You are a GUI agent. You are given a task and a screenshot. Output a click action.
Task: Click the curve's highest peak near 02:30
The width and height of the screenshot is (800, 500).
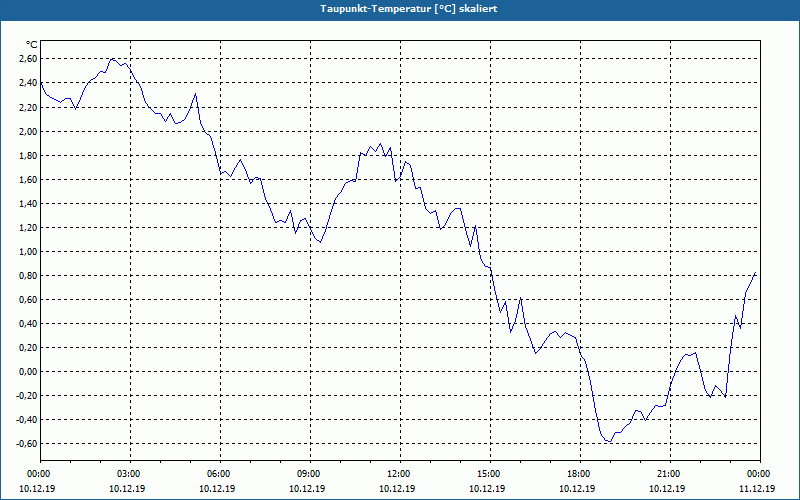[113, 59]
